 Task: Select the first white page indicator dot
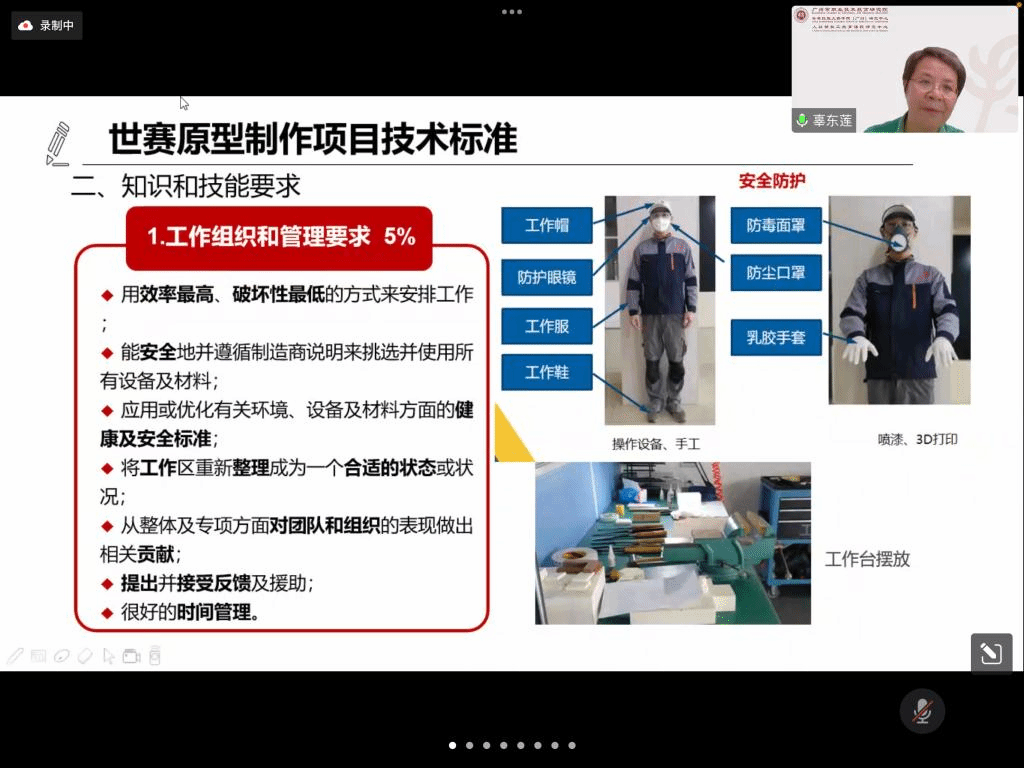pyautogui.click(x=453, y=745)
